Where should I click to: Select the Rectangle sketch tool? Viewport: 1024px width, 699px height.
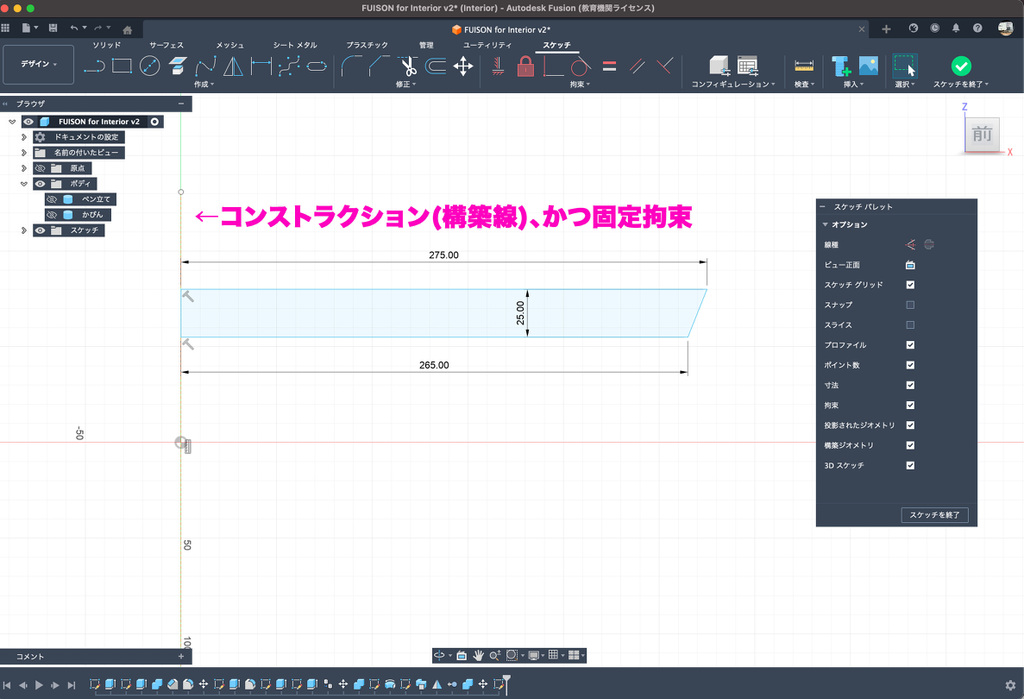(122, 66)
